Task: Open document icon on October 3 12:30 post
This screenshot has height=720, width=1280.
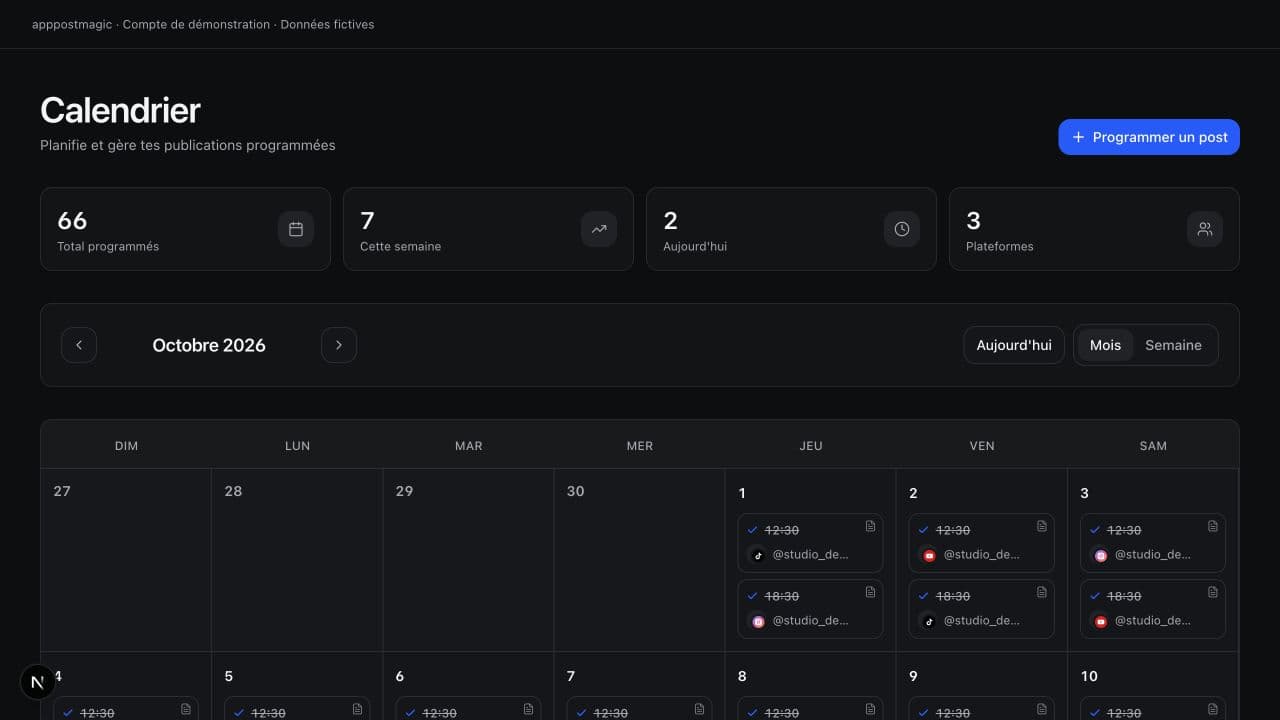Action: pyautogui.click(x=1213, y=526)
